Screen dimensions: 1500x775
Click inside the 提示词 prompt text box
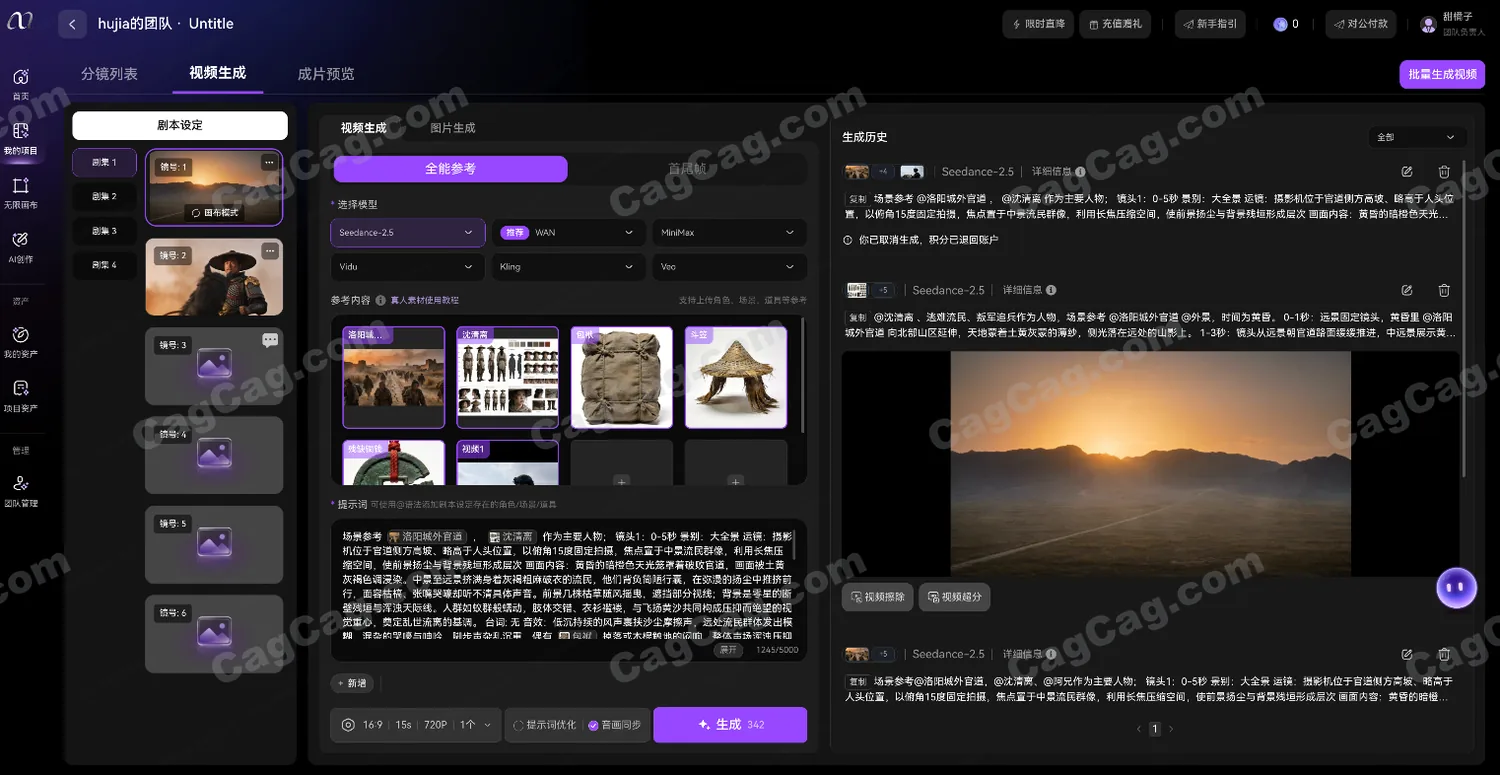pos(568,589)
